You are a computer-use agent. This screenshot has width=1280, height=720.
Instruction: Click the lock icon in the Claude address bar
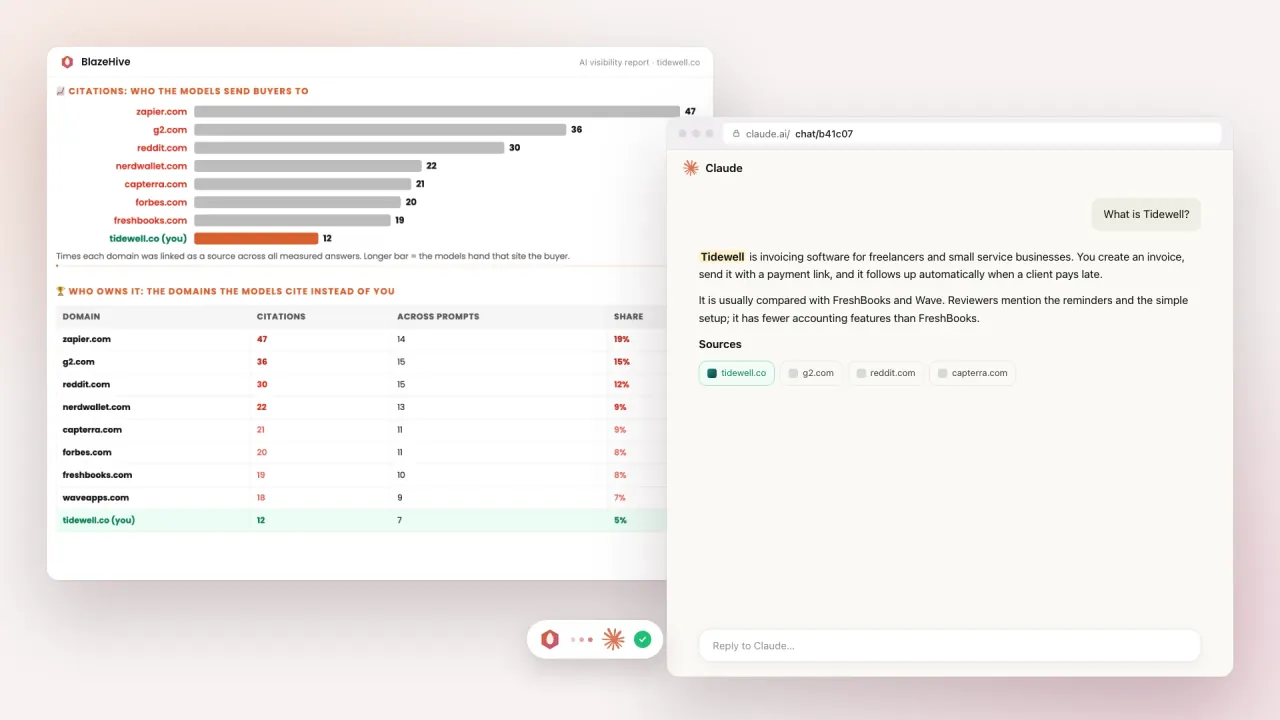click(737, 134)
